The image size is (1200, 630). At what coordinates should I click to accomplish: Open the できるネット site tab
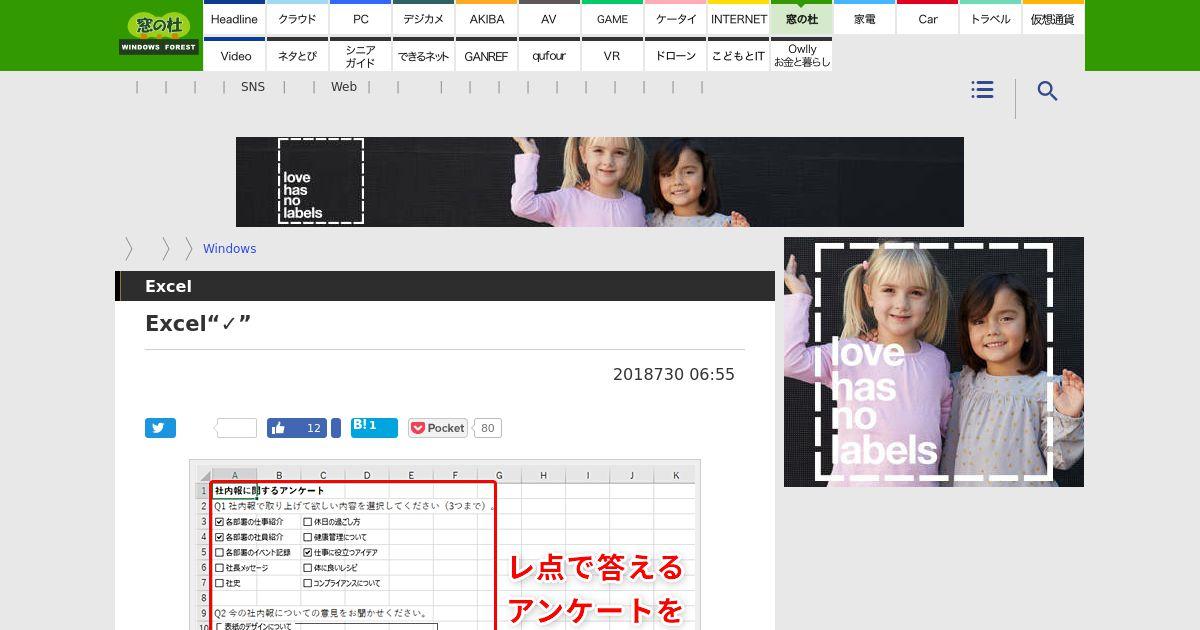[423, 56]
